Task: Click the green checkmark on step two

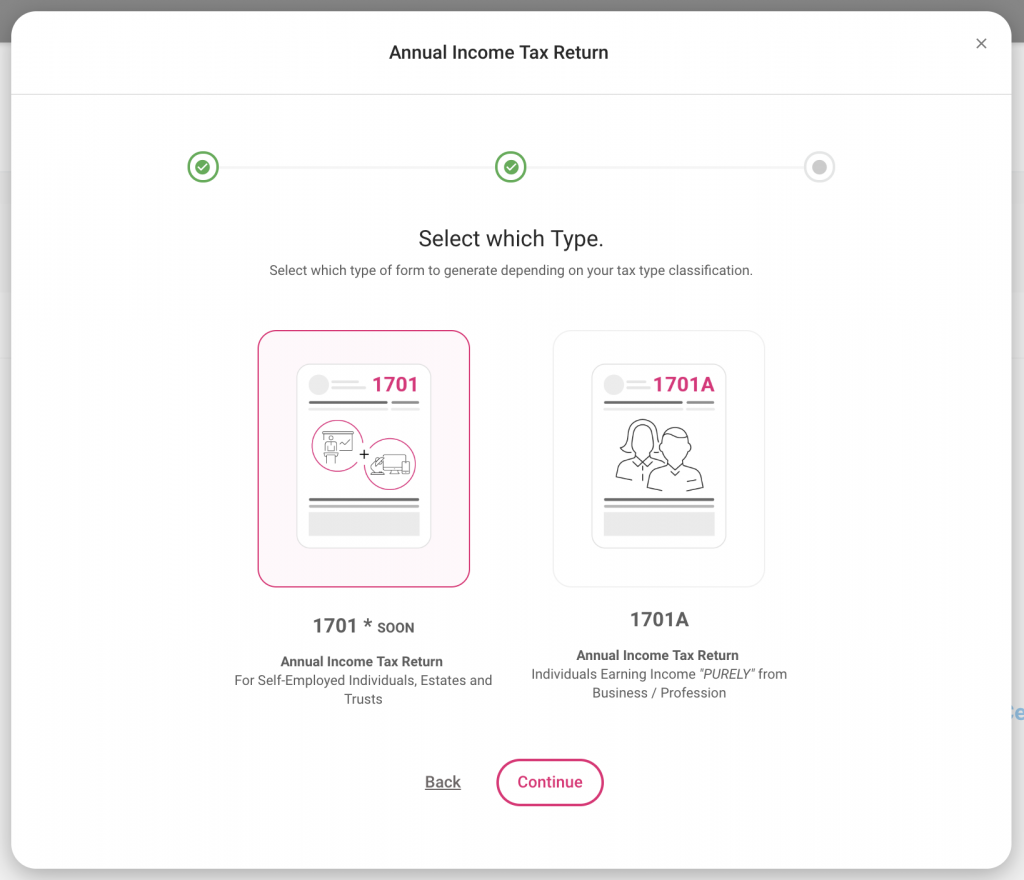Action: point(511,167)
